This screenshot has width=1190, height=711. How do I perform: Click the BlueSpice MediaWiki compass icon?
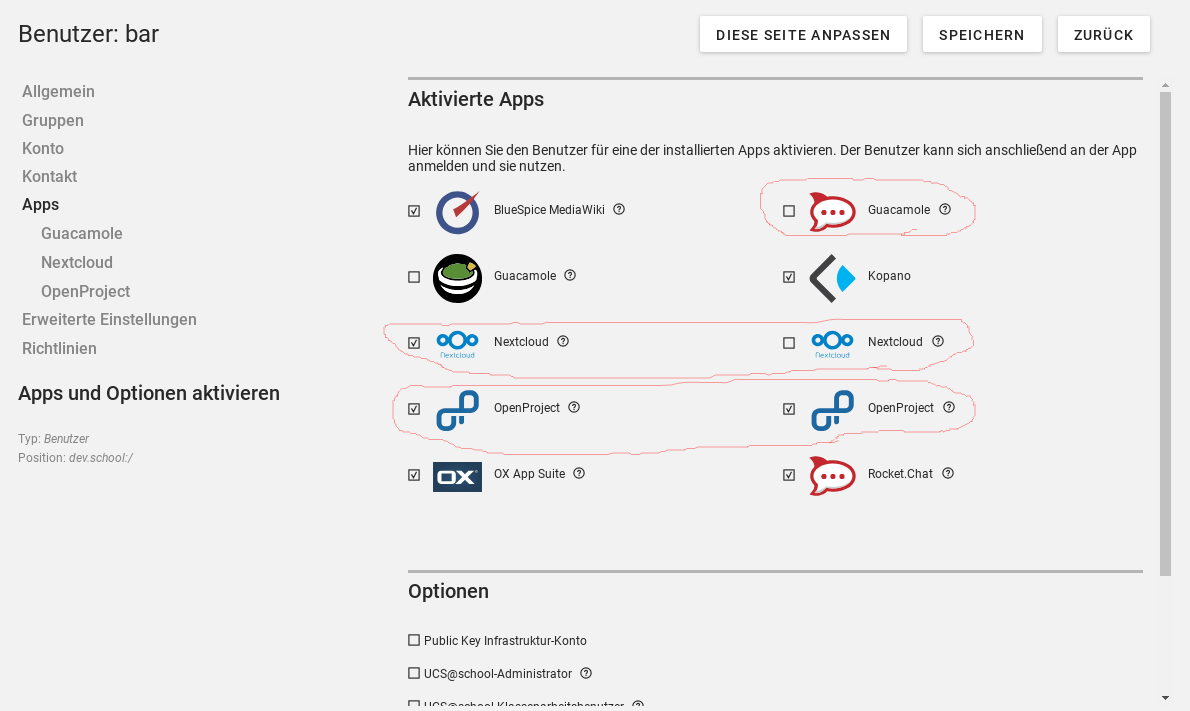pyautogui.click(x=458, y=211)
